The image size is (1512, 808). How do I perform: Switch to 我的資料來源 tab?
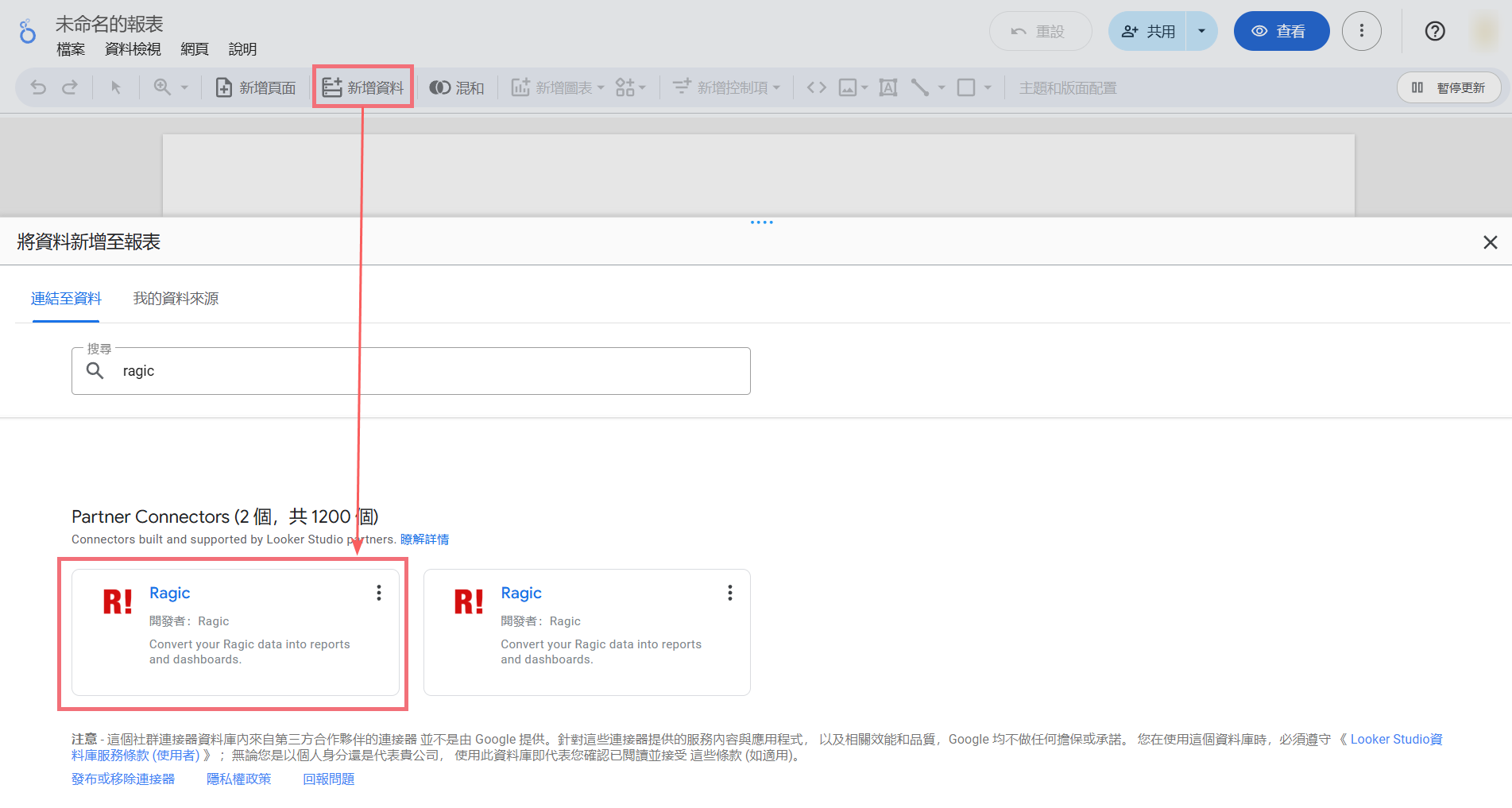[x=176, y=299]
